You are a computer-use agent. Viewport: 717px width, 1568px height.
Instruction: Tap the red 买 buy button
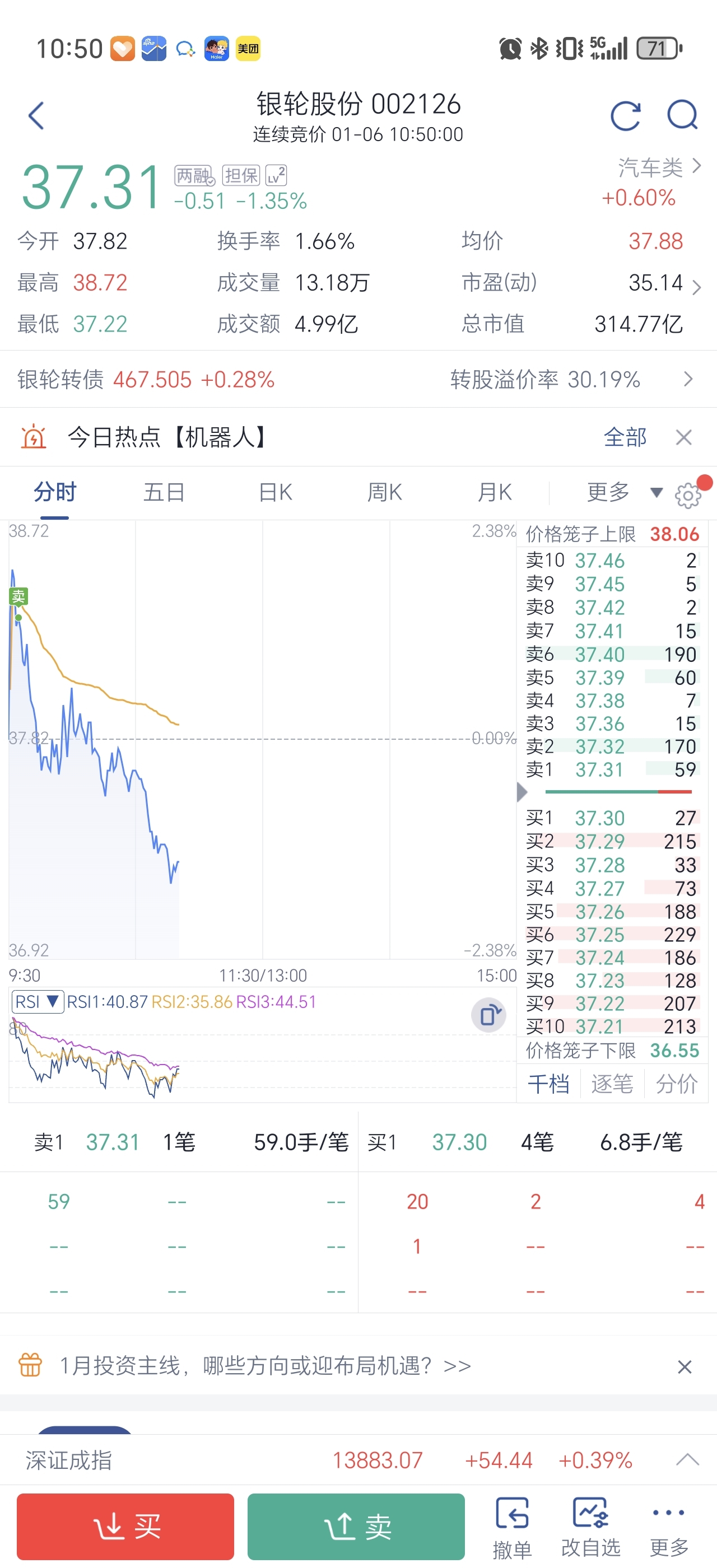(x=125, y=1527)
